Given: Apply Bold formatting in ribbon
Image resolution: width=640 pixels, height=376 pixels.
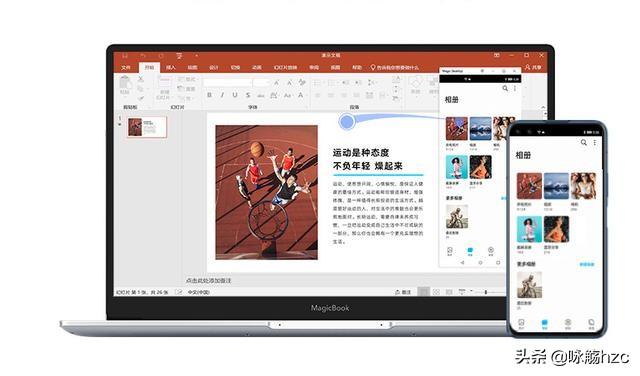Looking at the screenshot, I should 209,95.
